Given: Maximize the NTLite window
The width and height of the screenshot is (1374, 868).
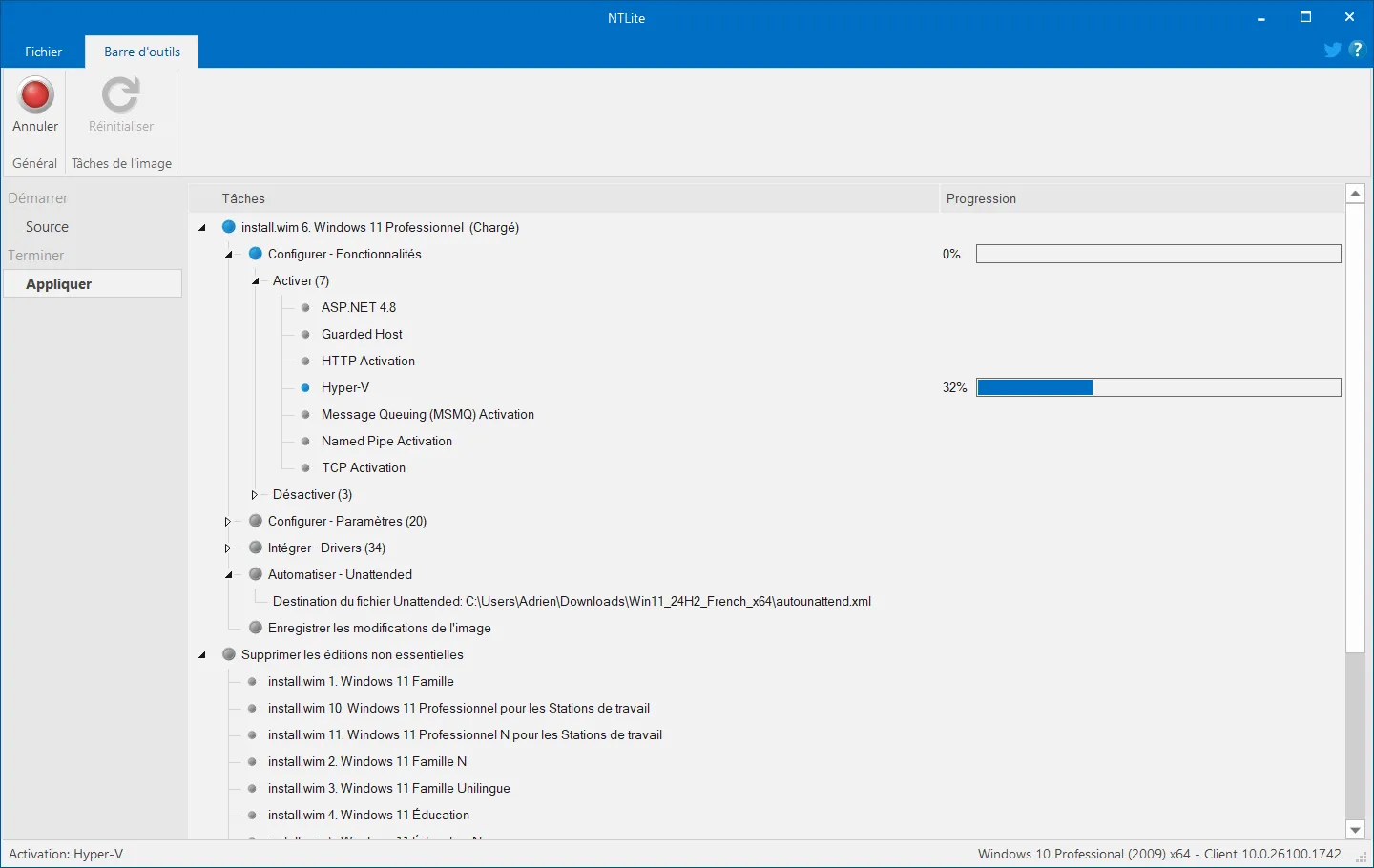Looking at the screenshot, I should point(1305,17).
